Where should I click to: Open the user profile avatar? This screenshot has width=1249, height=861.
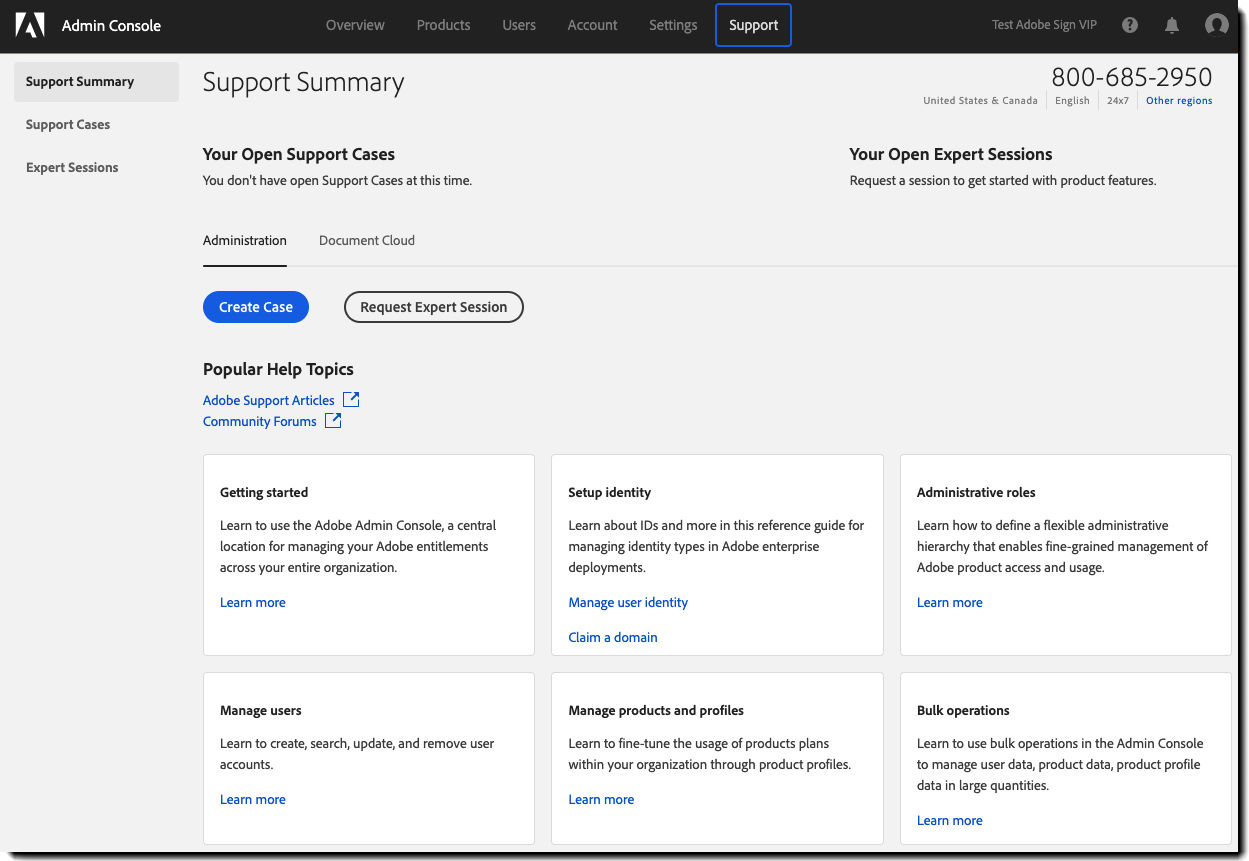(1217, 25)
